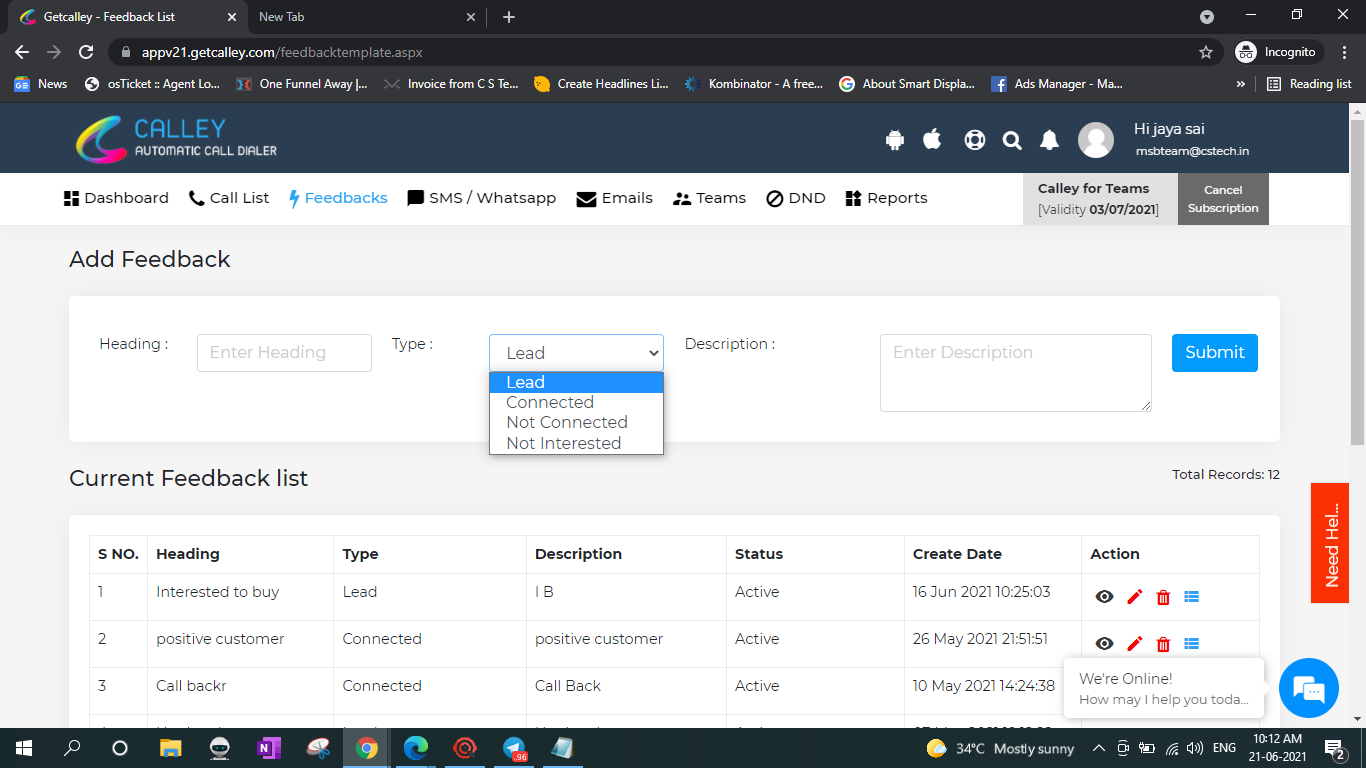Open new tab with plus button

point(509,17)
